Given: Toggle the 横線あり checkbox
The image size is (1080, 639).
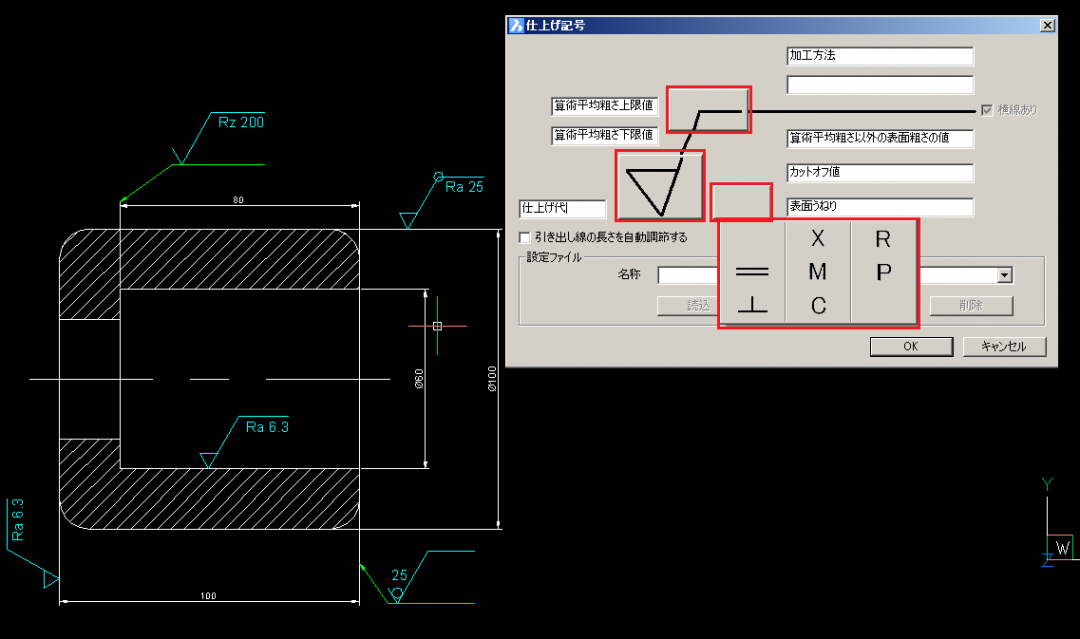Looking at the screenshot, I should tap(987, 110).
